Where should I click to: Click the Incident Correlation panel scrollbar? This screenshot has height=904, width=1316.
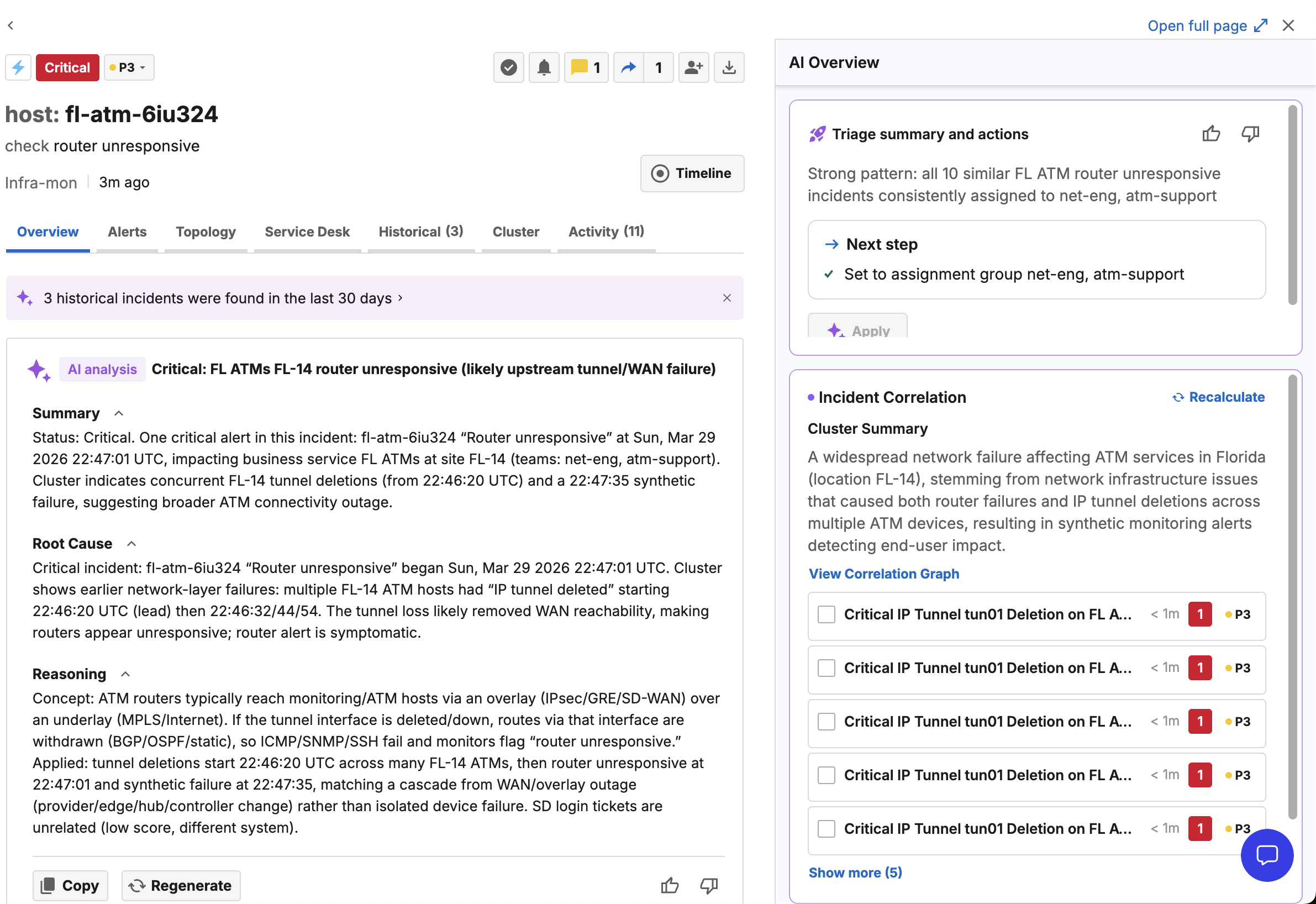coord(1292,595)
